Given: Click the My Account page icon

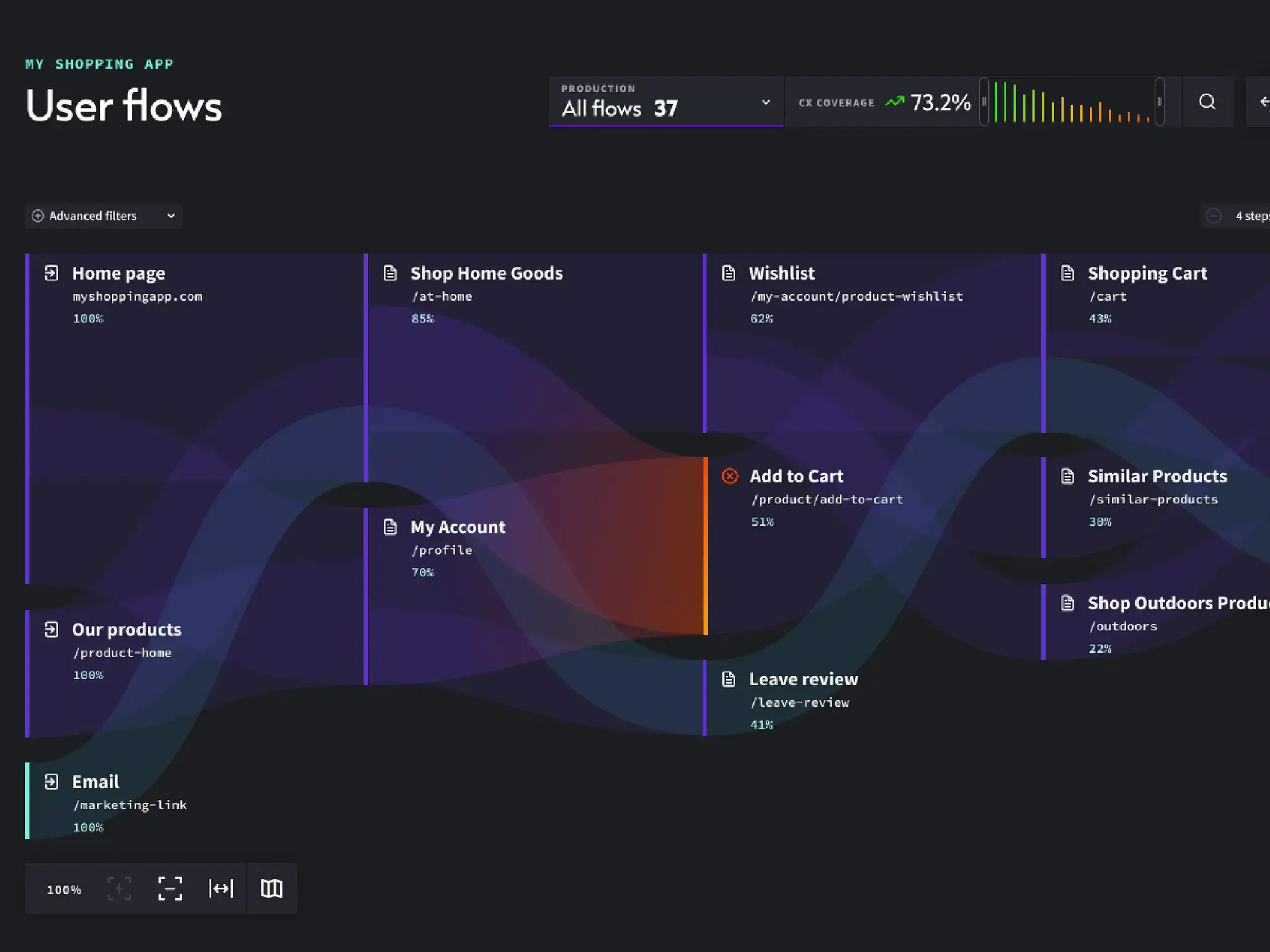Looking at the screenshot, I should 390,527.
